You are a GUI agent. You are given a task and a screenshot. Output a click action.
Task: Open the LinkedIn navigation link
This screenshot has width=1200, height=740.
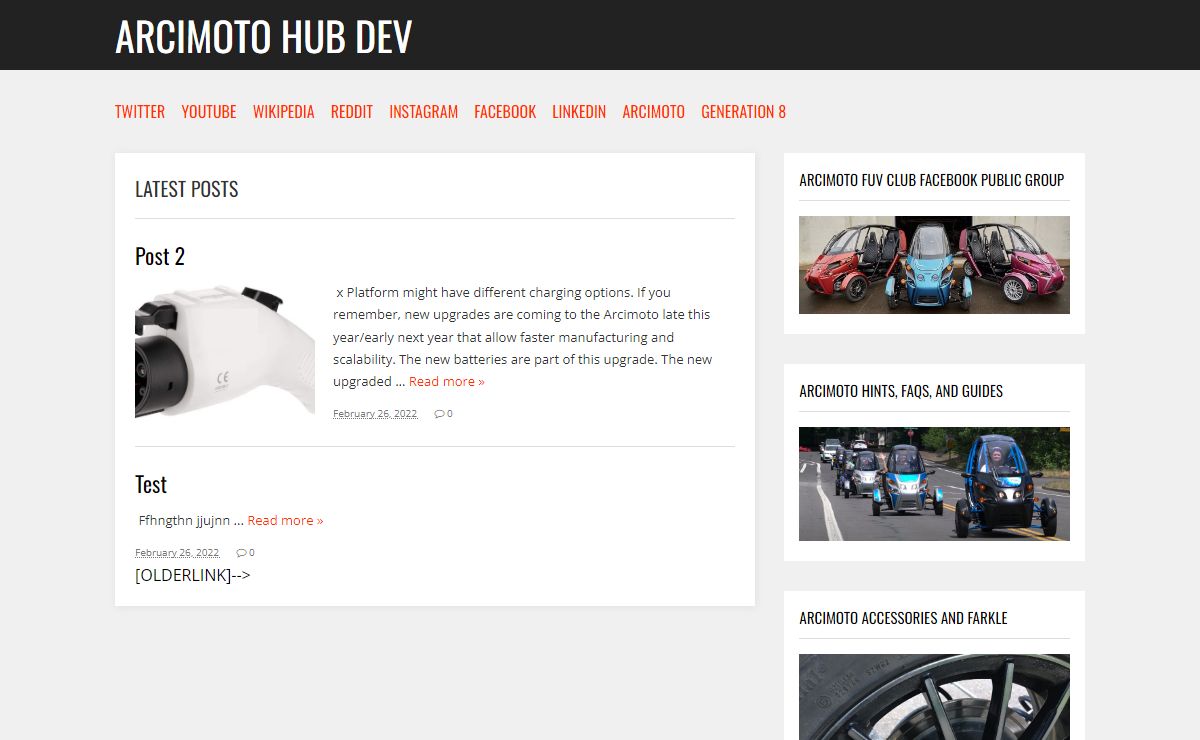[x=579, y=112]
